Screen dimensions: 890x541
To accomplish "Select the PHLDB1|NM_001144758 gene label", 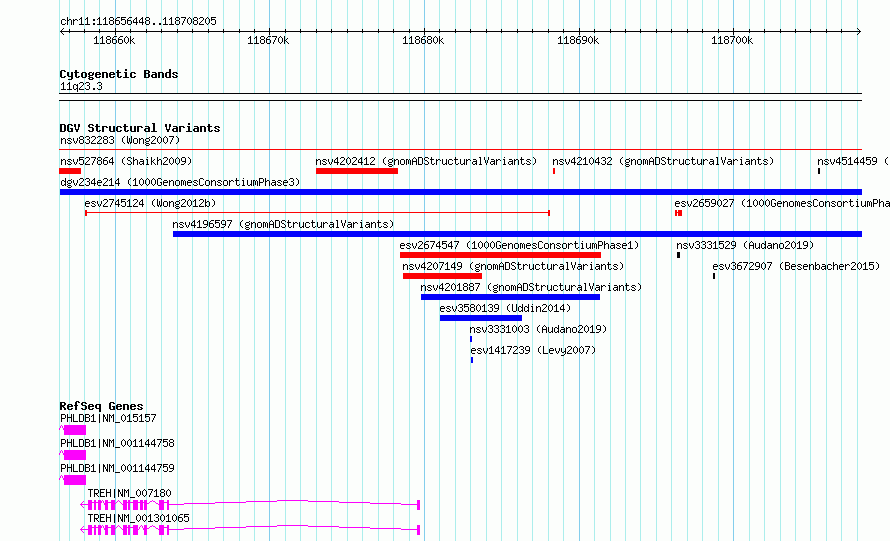I will (117, 443).
